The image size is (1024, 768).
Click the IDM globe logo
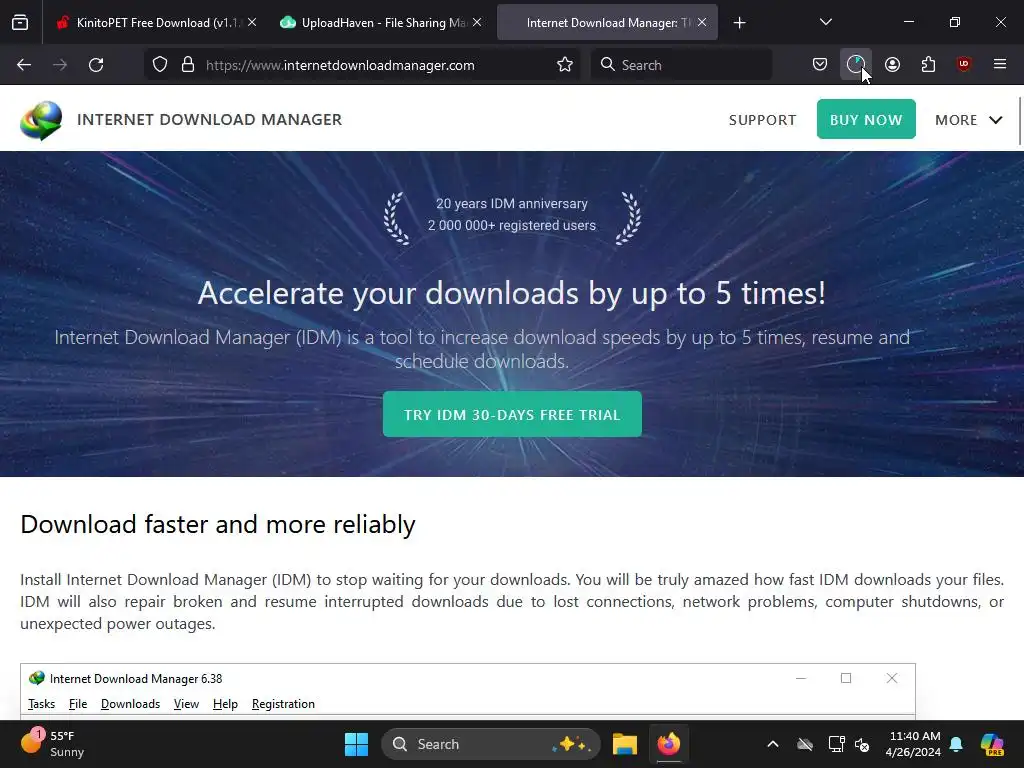41,120
